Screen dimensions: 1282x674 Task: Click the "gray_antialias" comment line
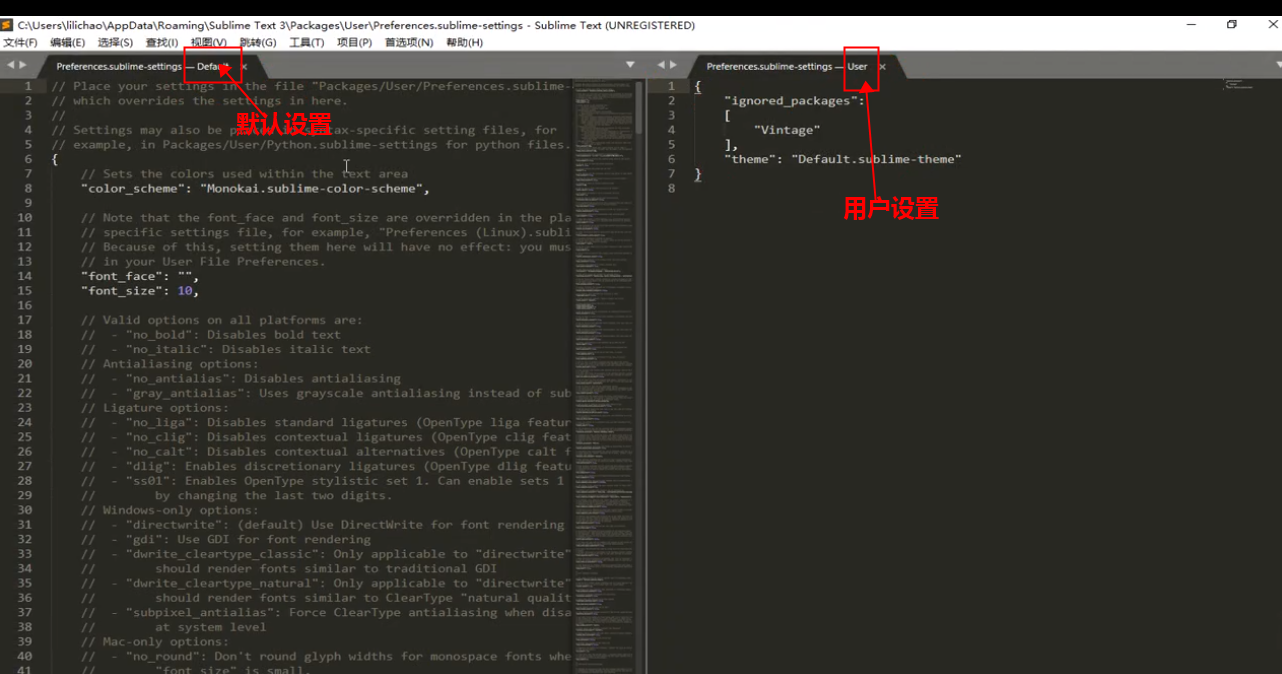[x=326, y=393]
